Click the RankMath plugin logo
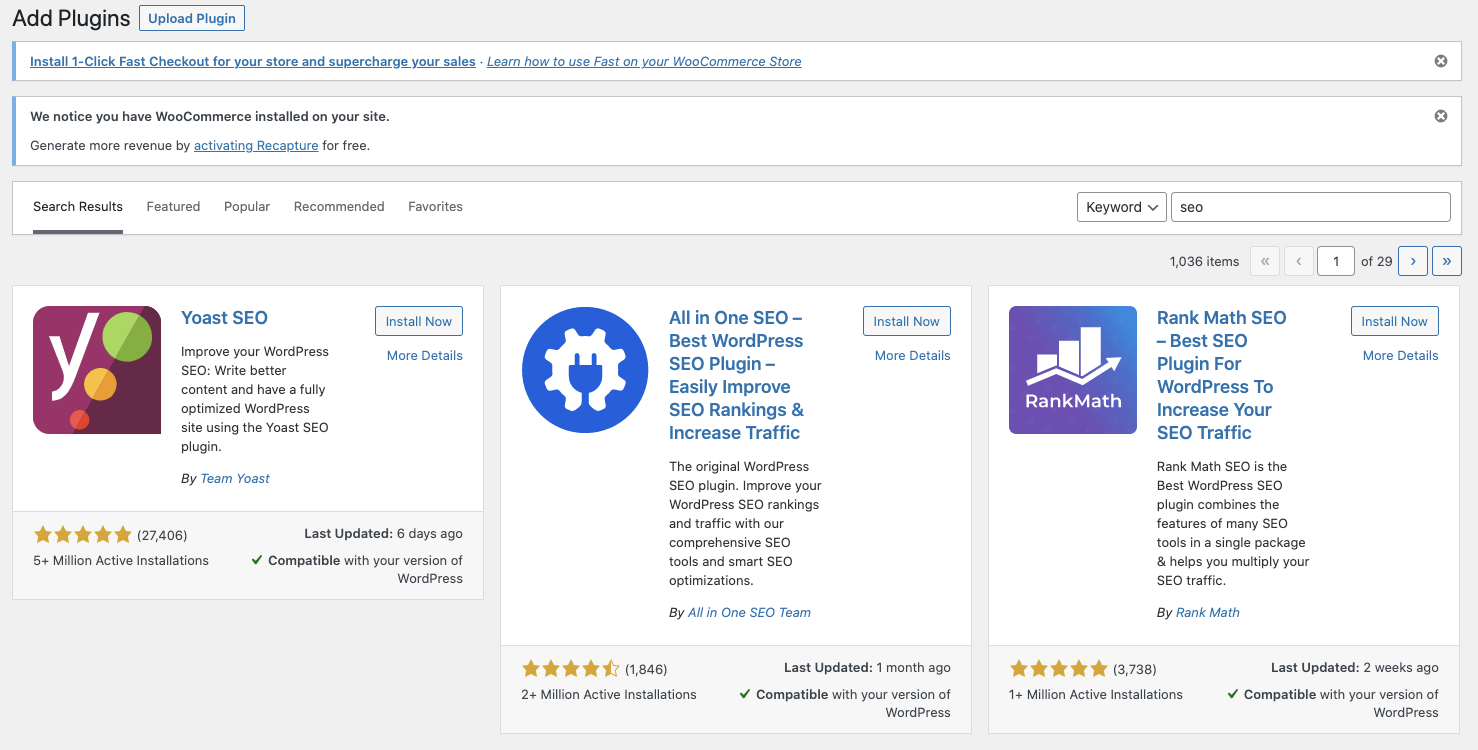 tap(1073, 370)
